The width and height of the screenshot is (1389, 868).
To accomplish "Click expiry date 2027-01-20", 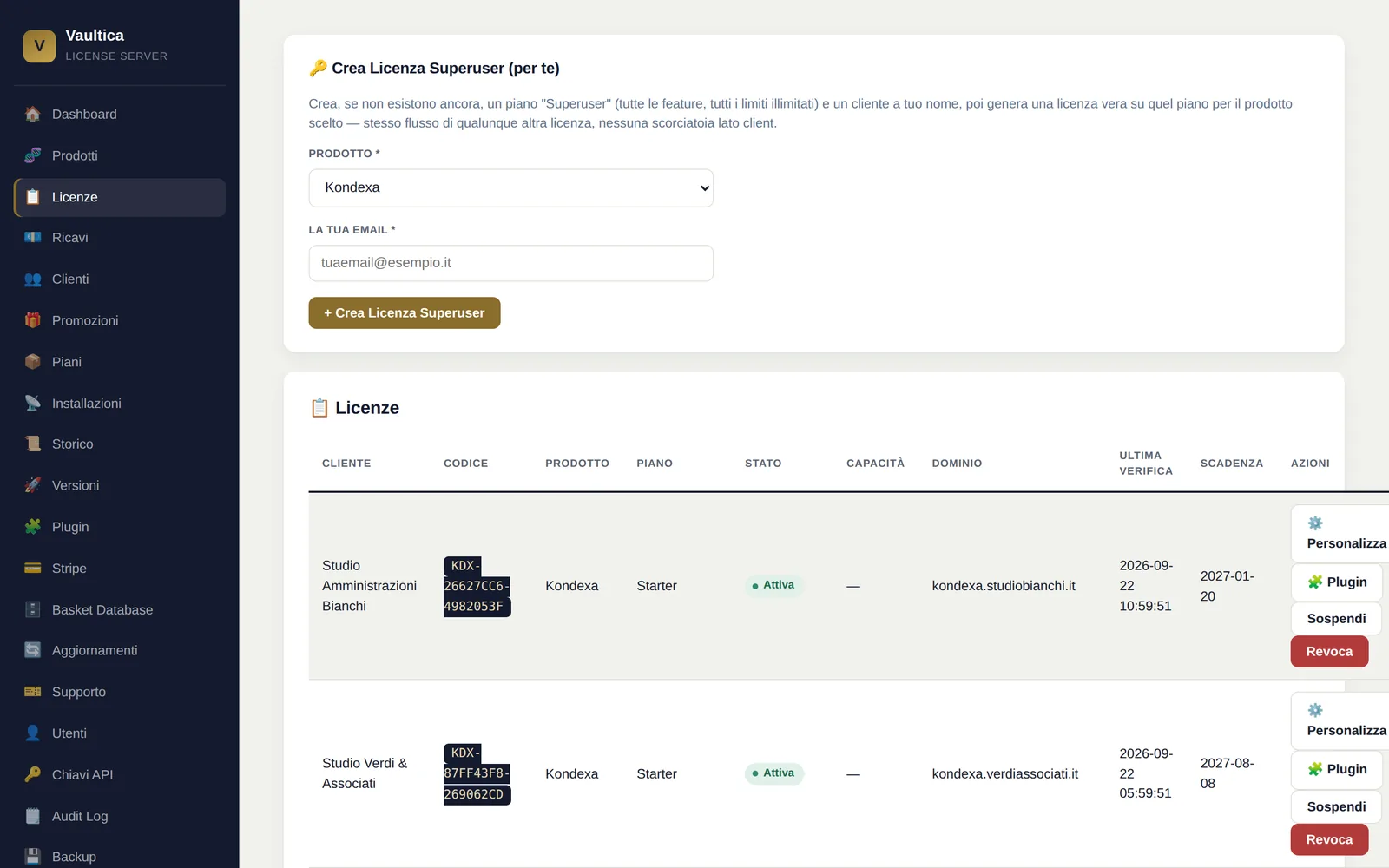I will pyautogui.click(x=1227, y=587).
